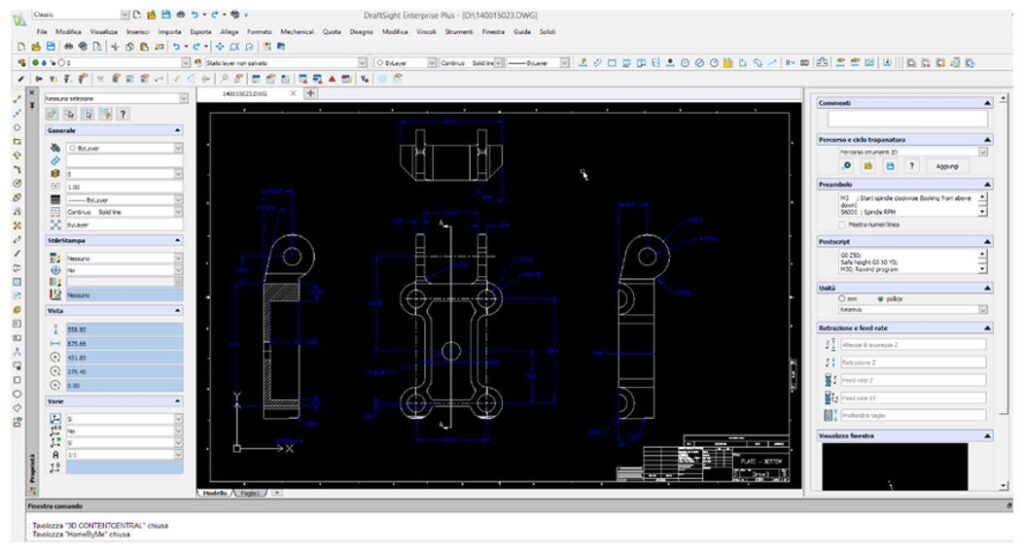Click the Aggiungi button
Viewport: 1024px width, 554px height.
click(947, 166)
